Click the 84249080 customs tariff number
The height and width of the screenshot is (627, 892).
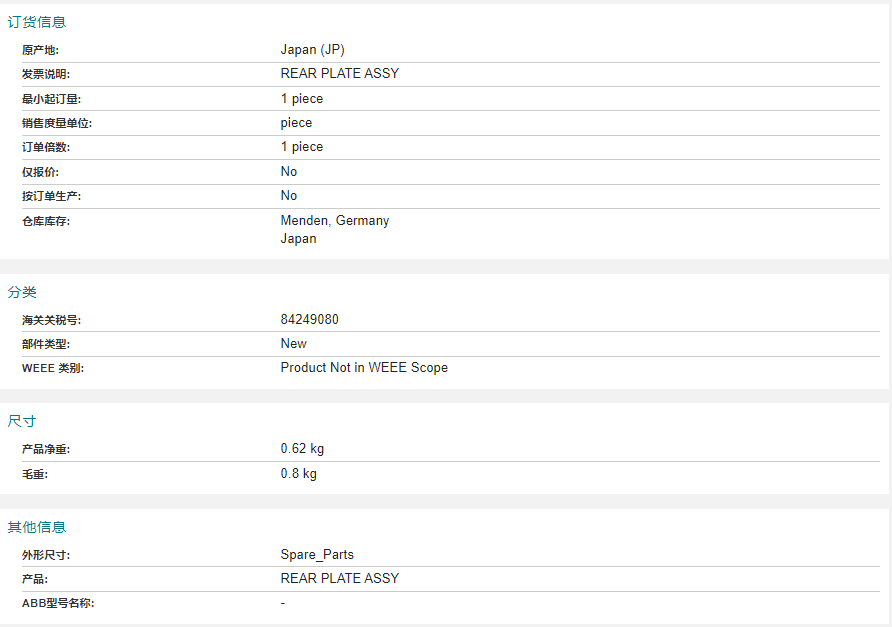pos(309,319)
